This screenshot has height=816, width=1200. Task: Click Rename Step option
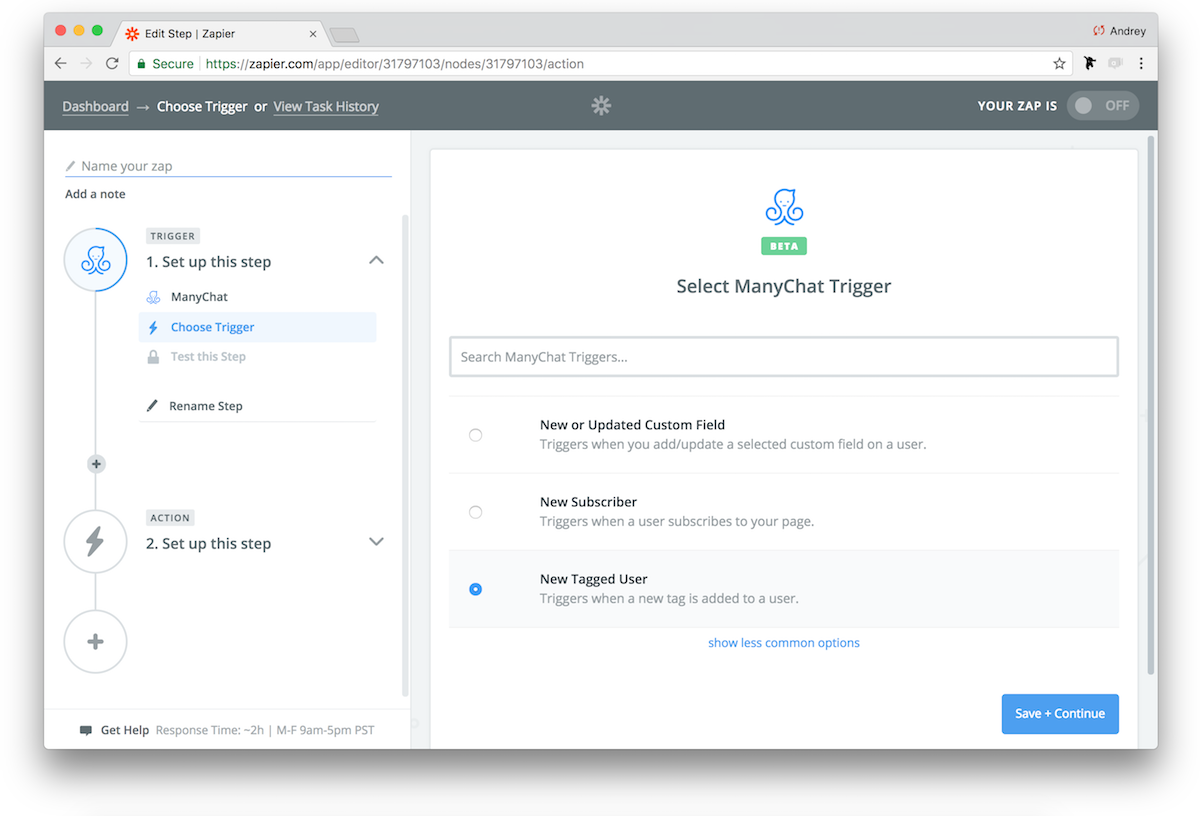205,406
